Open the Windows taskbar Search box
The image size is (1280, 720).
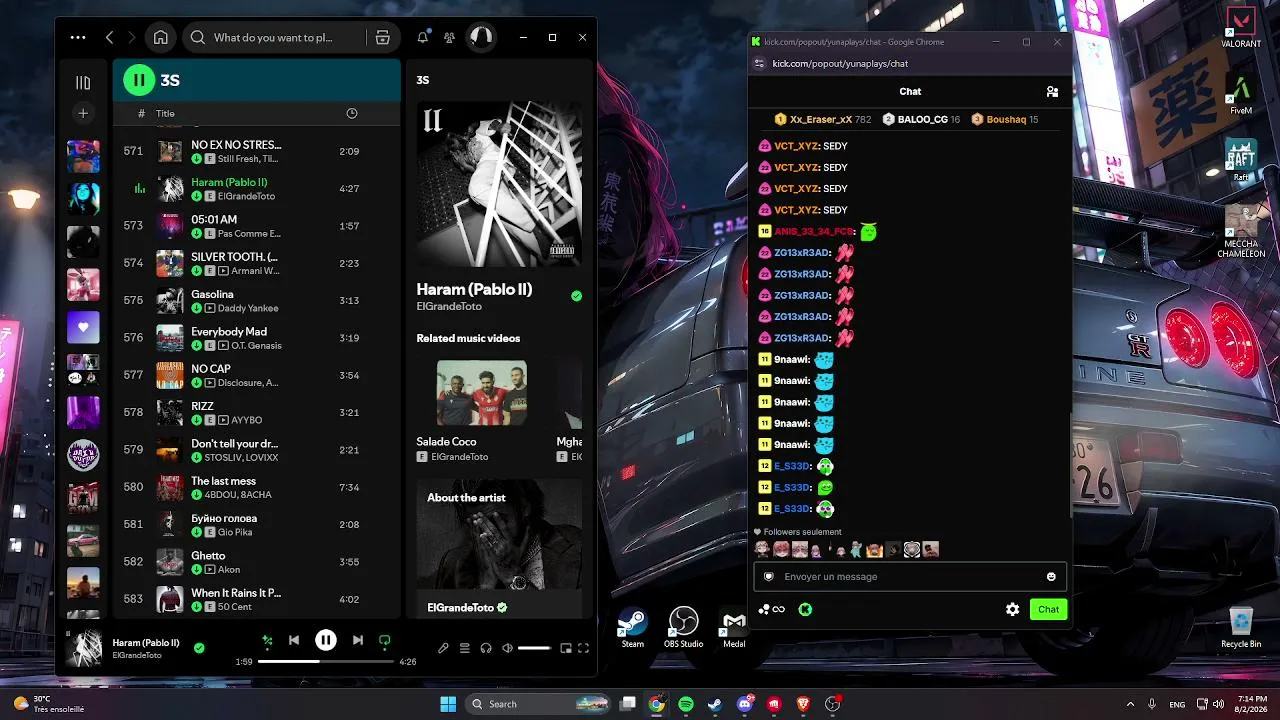[539, 704]
